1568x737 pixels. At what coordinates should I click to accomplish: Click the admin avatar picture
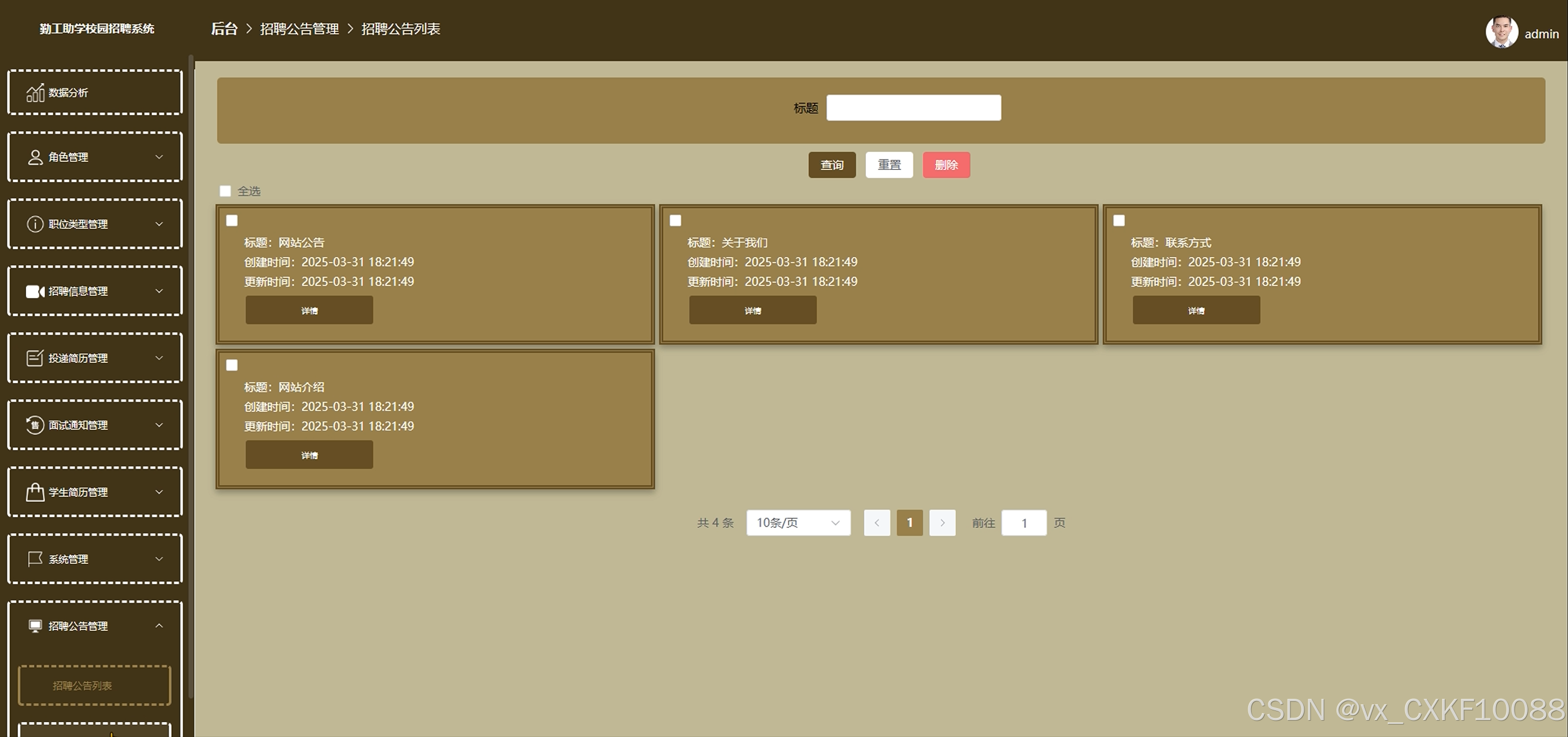pos(1501,32)
